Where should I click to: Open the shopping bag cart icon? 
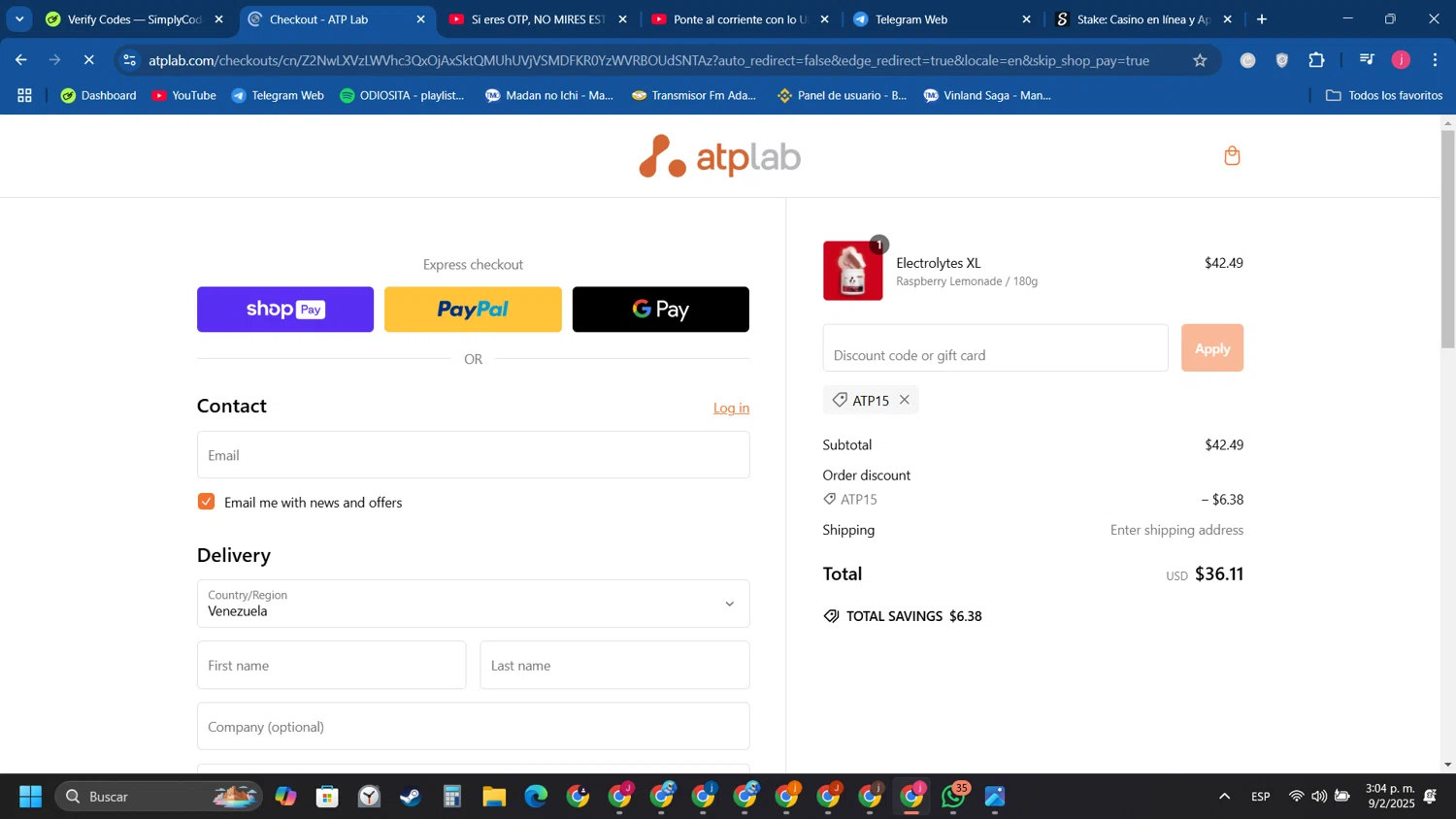pos(1232,156)
